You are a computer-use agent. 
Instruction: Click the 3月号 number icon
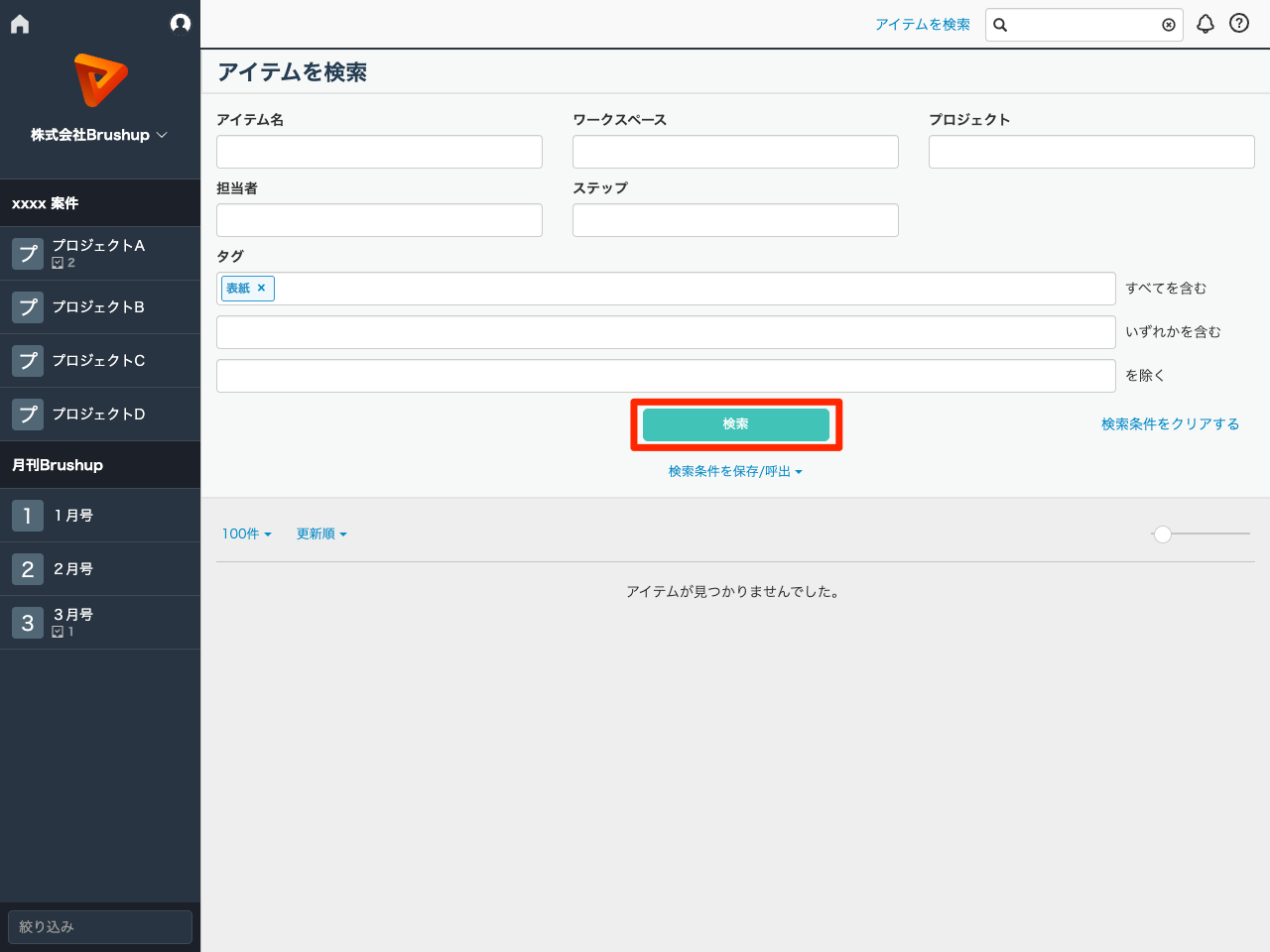(28, 623)
